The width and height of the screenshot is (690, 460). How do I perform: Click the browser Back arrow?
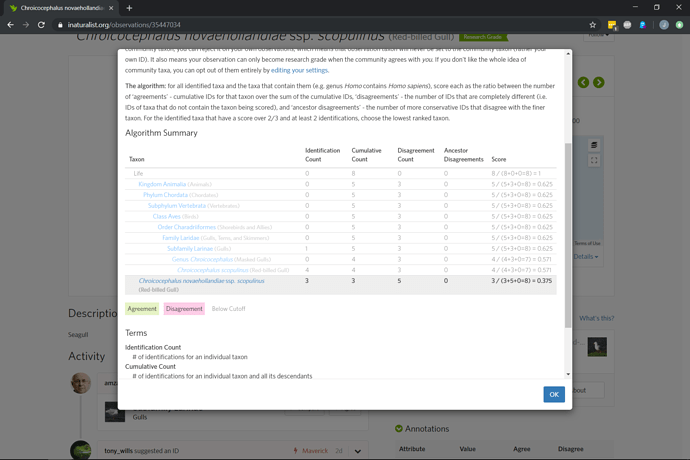(11, 25)
